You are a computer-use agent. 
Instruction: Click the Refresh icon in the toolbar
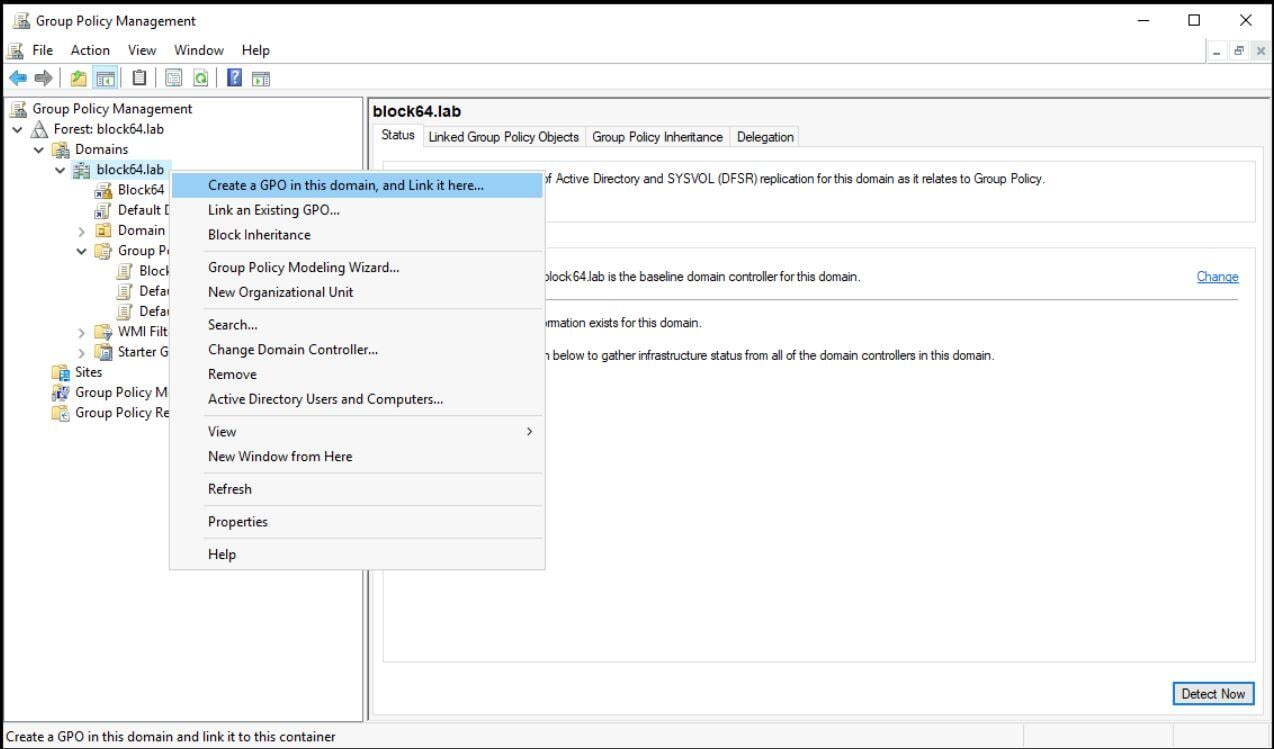[x=201, y=77]
